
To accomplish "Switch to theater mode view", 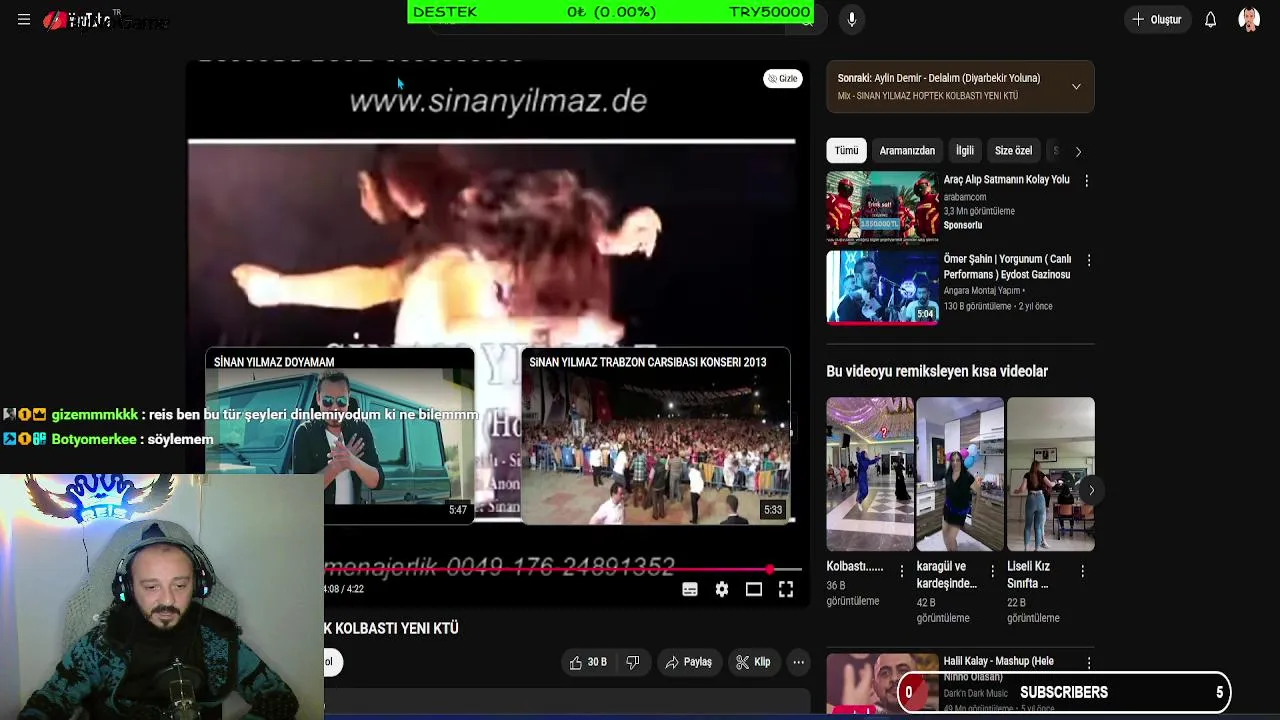I will (x=754, y=590).
